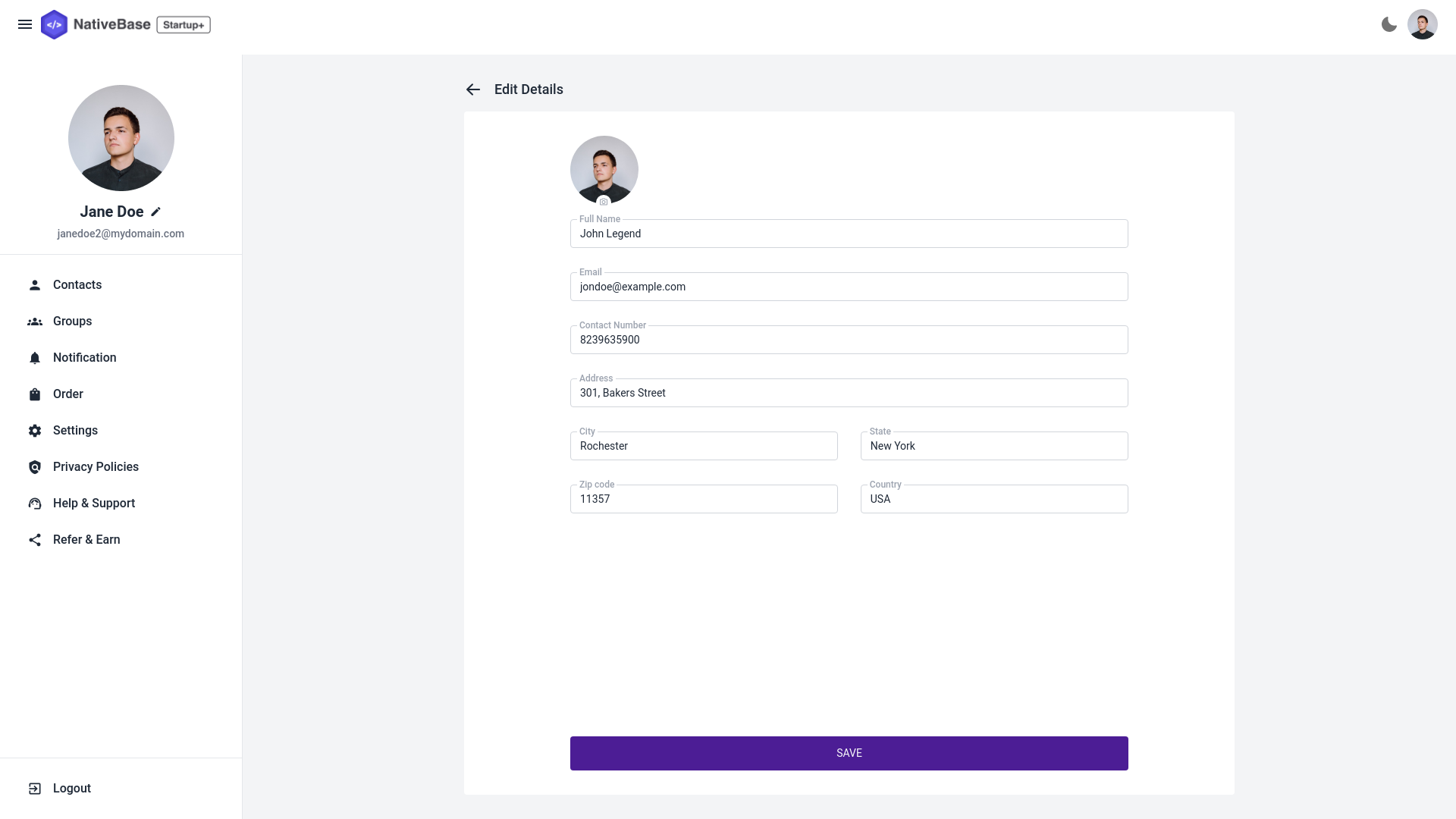The height and width of the screenshot is (819, 1456).
Task: Click the Order bag icon
Action: click(x=35, y=394)
